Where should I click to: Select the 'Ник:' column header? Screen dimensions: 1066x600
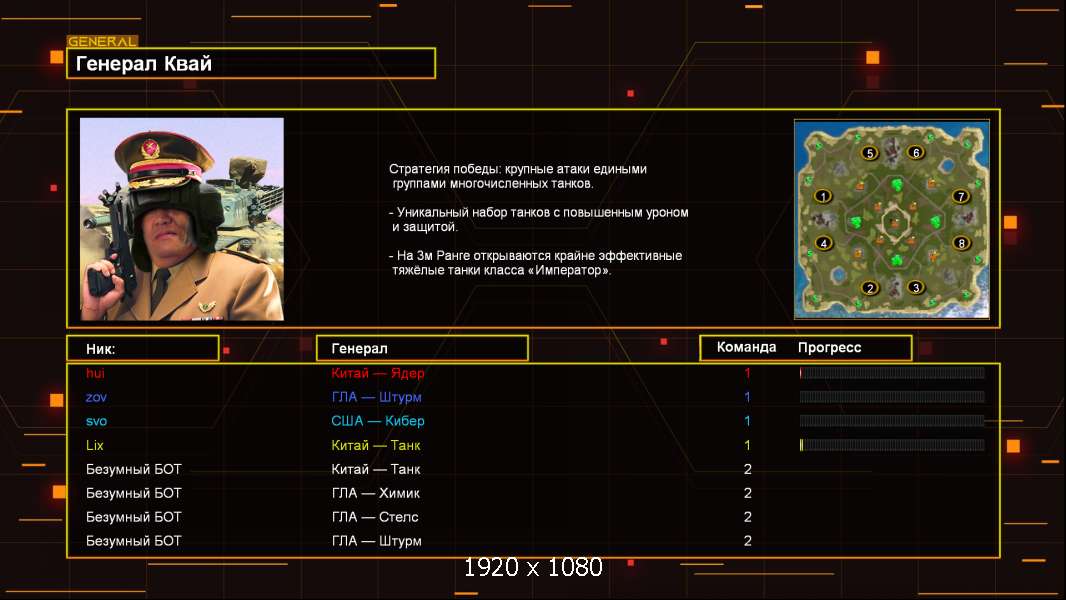point(142,348)
